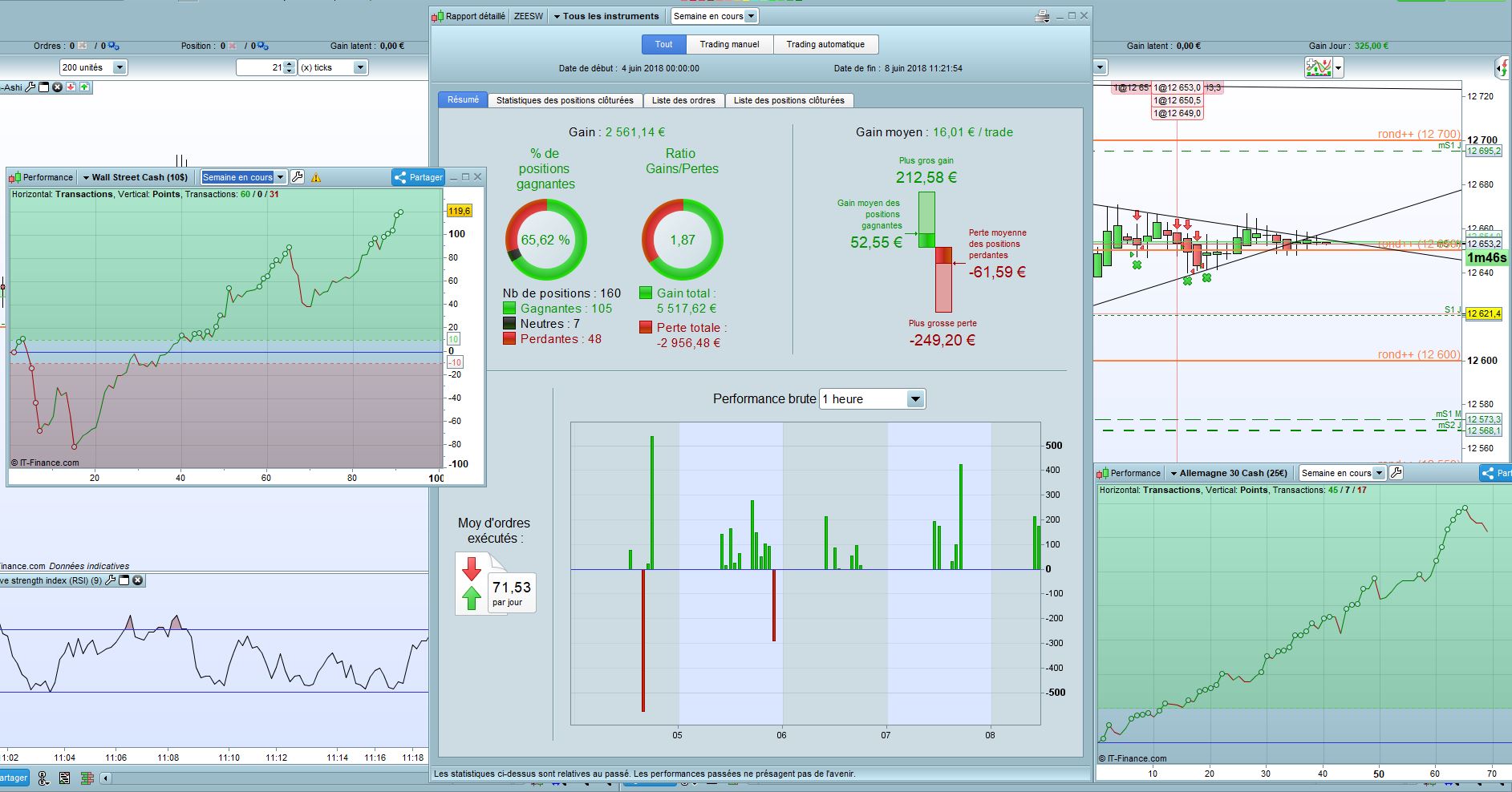Switch to Liste des ordres tab
The image size is (1512, 792).
click(x=683, y=100)
